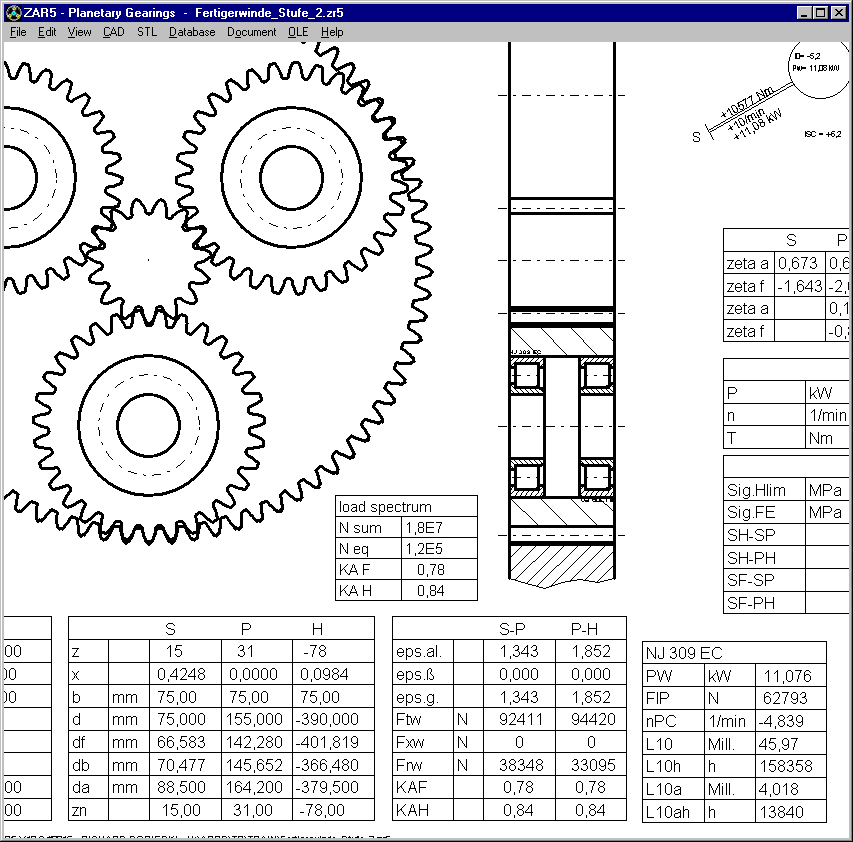Viewport: 853px width, 842px height.
Task: Open the Database menu
Action: 192,32
